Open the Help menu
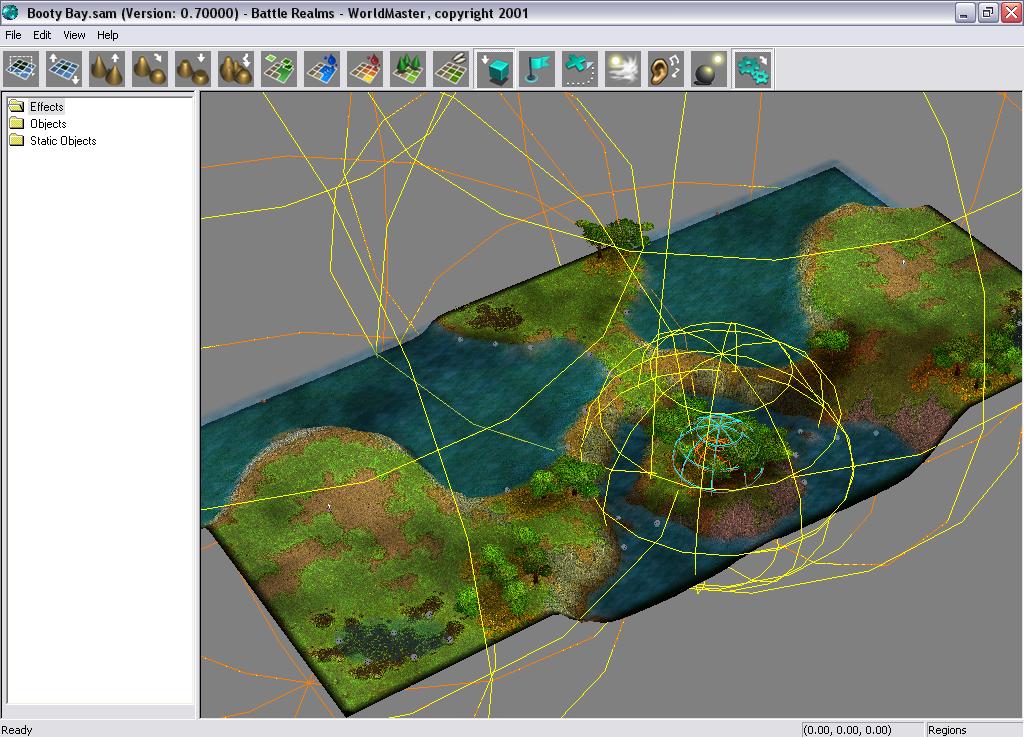 [107, 35]
